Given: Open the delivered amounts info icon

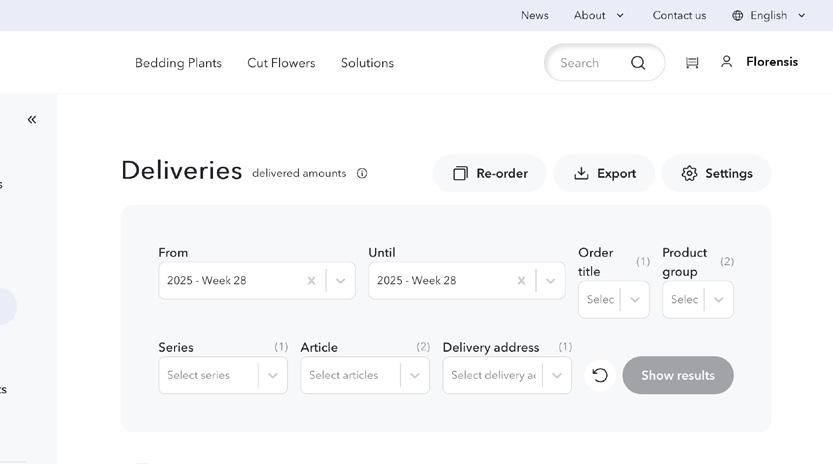Looking at the screenshot, I should tap(362, 173).
